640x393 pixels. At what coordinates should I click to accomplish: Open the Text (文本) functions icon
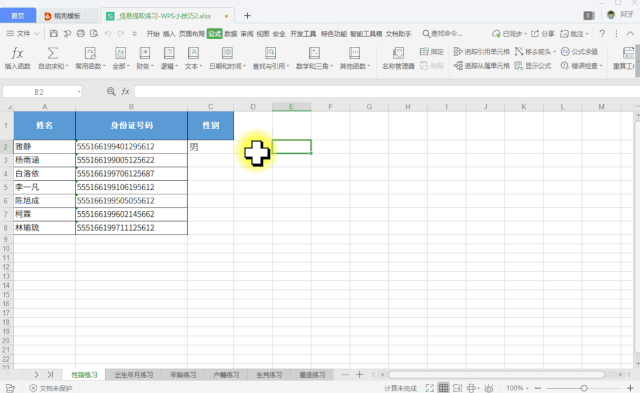pyautogui.click(x=193, y=53)
